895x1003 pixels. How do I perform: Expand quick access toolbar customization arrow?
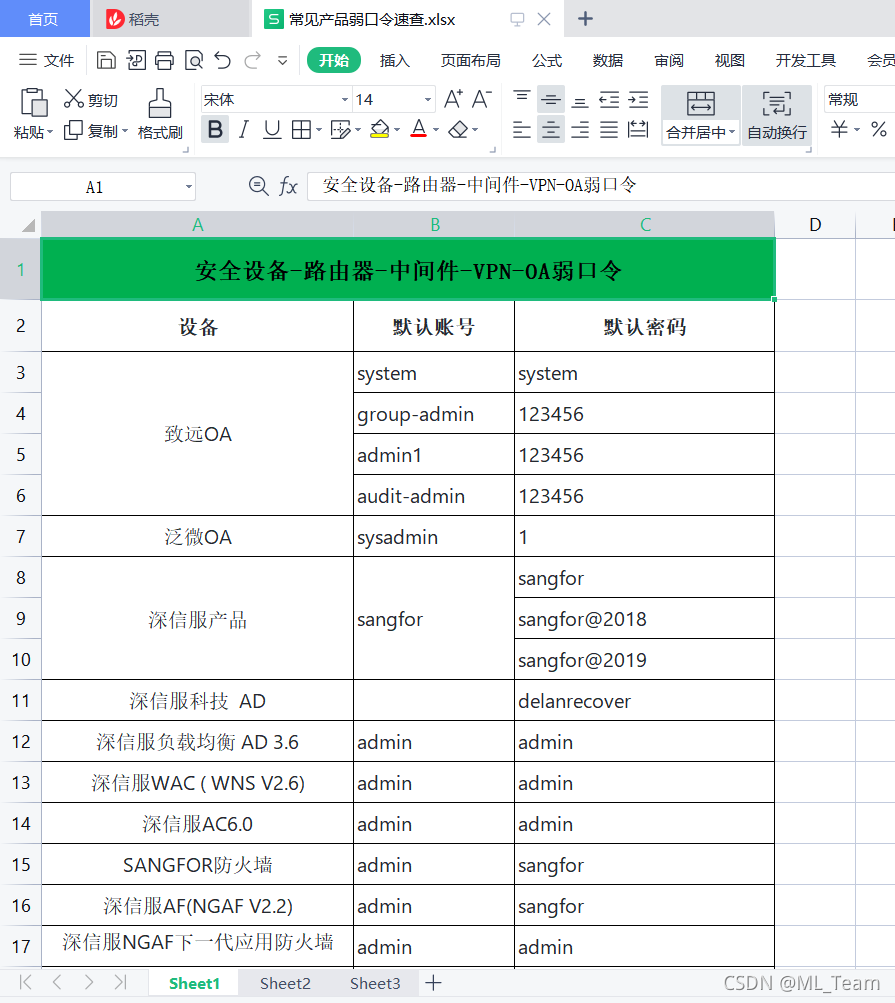coord(282,61)
